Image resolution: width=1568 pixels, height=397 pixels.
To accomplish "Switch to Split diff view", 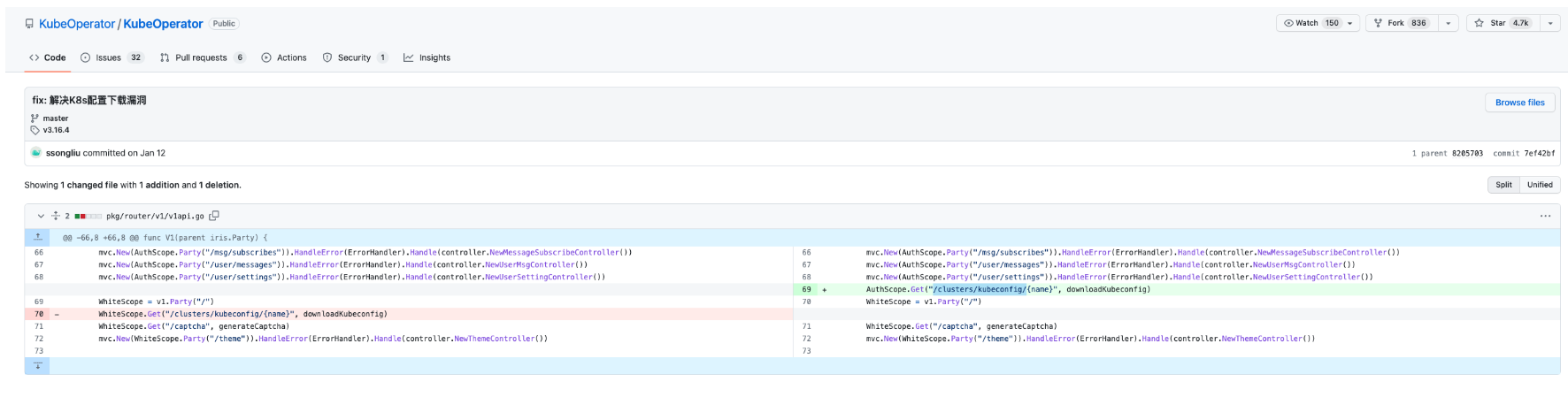I will pyautogui.click(x=1503, y=185).
